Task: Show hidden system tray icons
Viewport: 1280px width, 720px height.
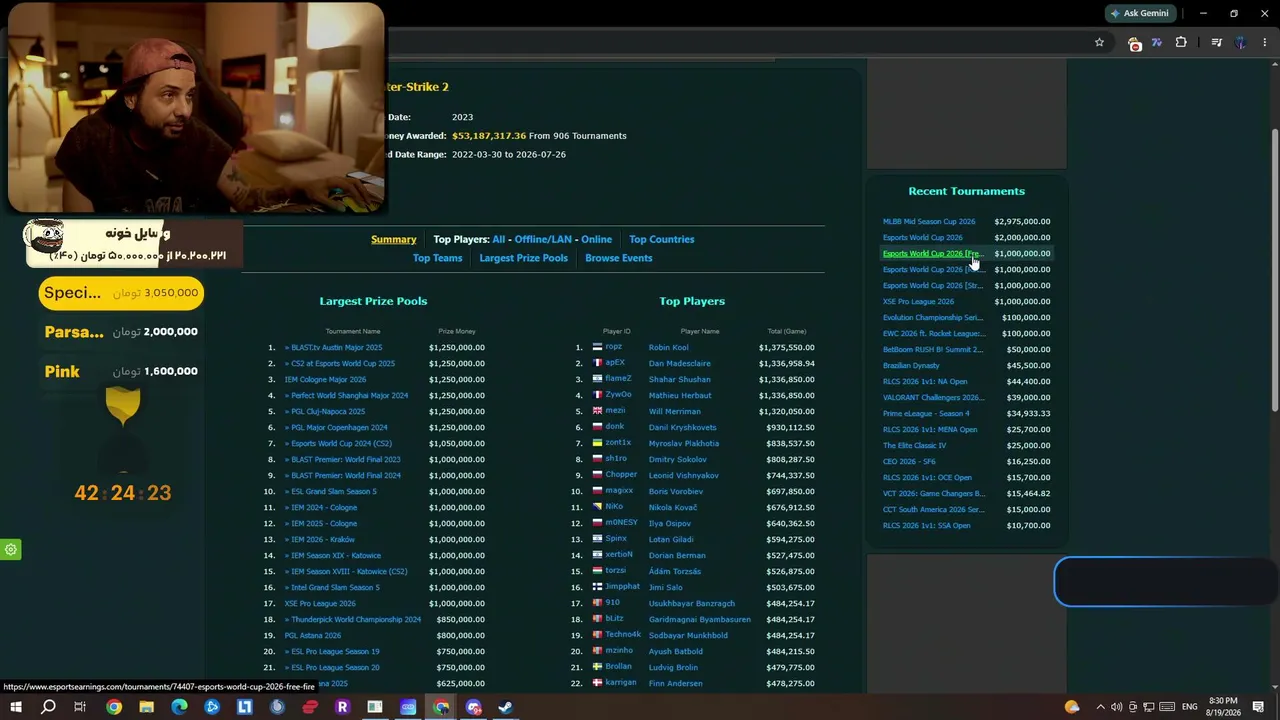Action: 1100,707
